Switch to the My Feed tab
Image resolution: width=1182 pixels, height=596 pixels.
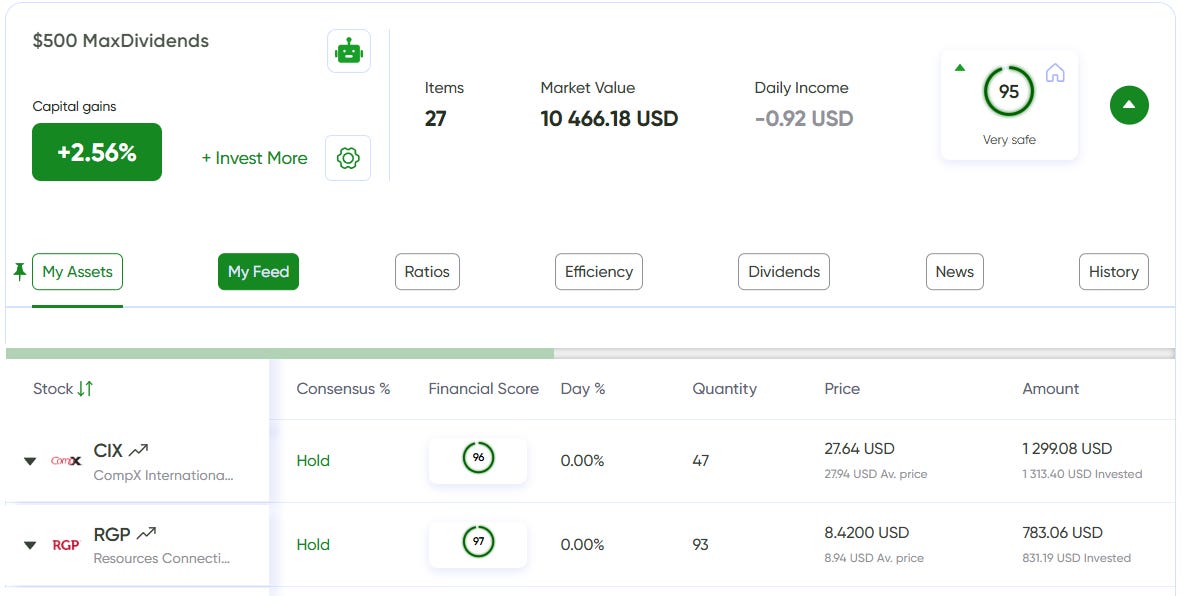tap(259, 272)
